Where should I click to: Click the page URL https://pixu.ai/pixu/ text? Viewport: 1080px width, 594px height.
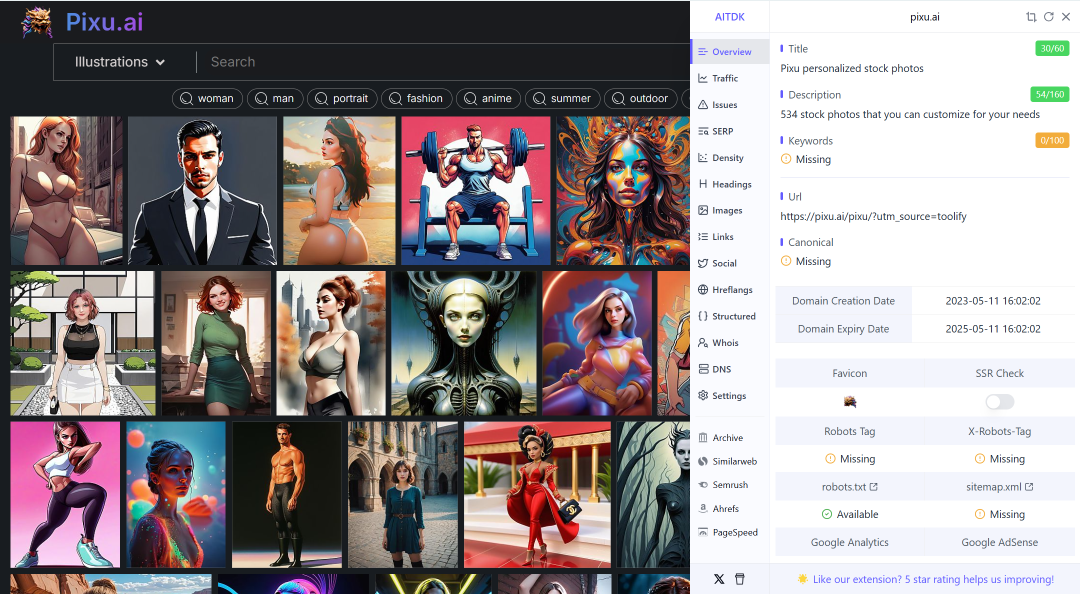(x=873, y=216)
